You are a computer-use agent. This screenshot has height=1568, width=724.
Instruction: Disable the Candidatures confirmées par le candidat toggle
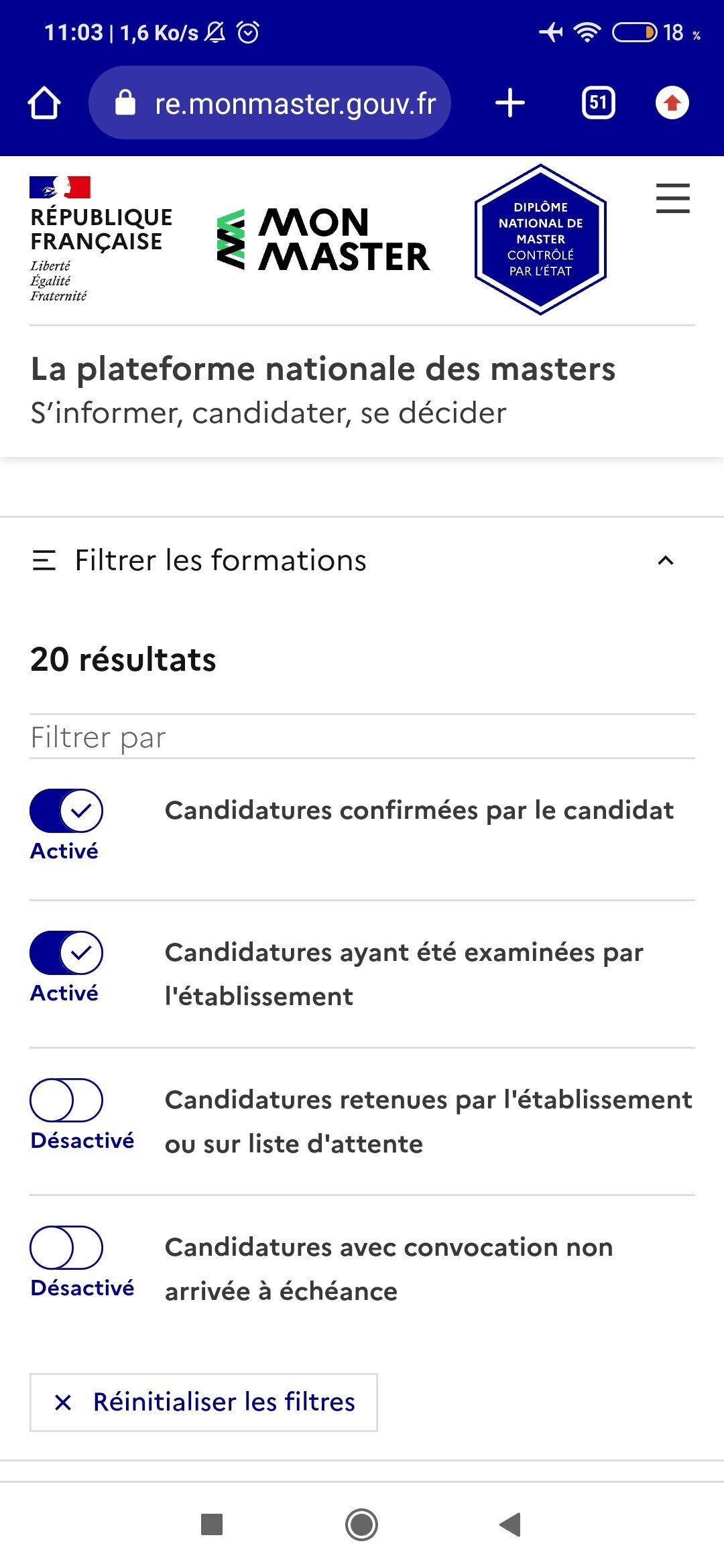tap(66, 811)
